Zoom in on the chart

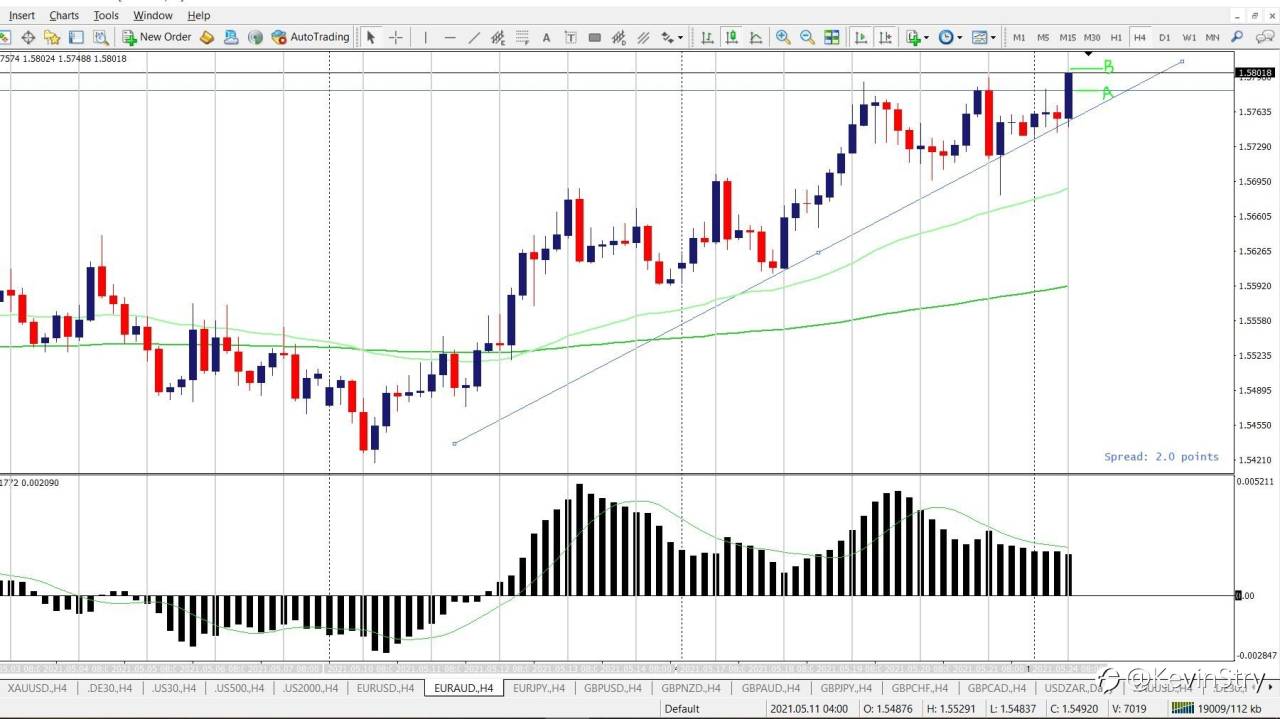click(783, 37)
